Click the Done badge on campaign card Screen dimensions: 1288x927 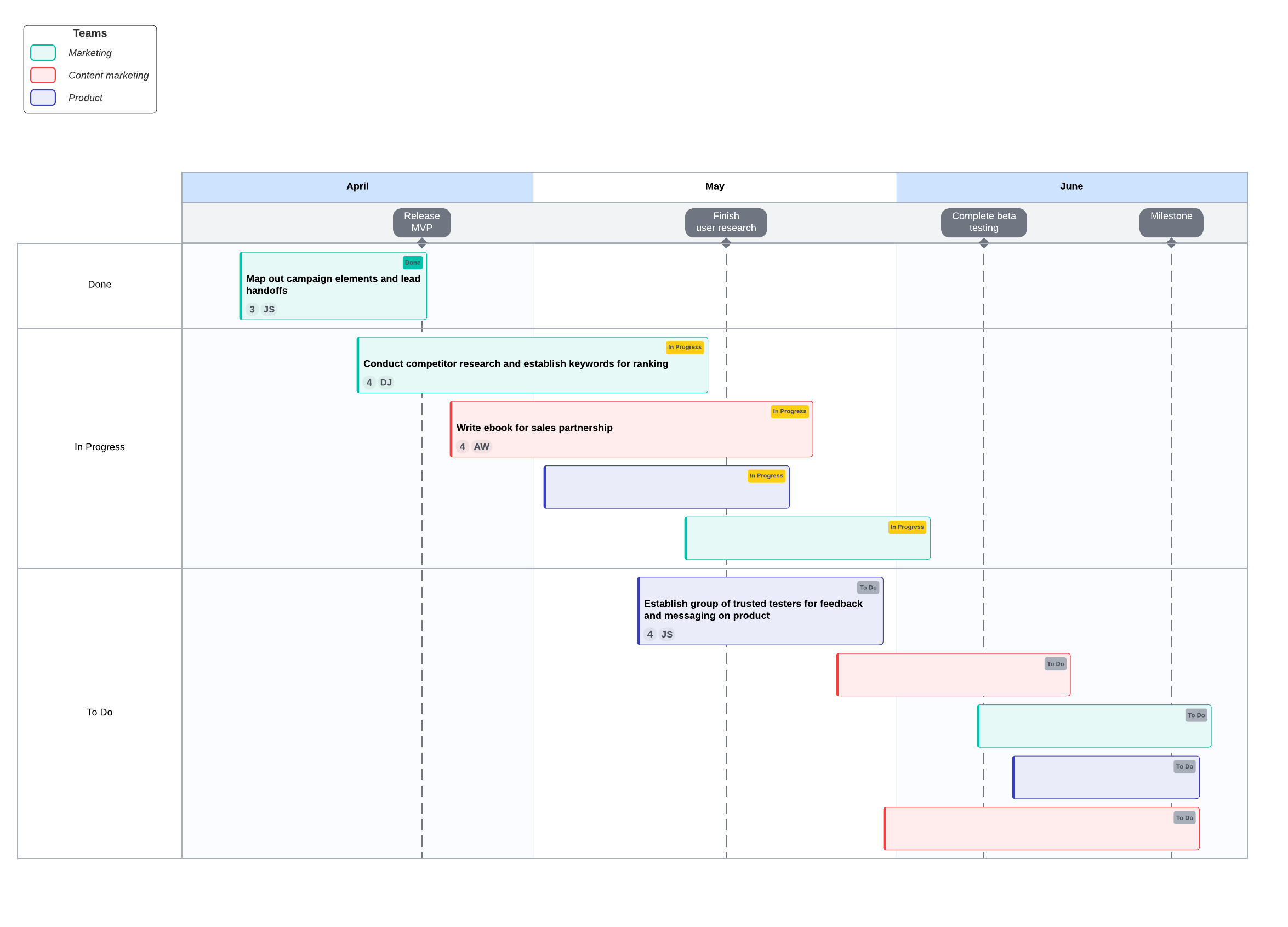coord(412,263)
